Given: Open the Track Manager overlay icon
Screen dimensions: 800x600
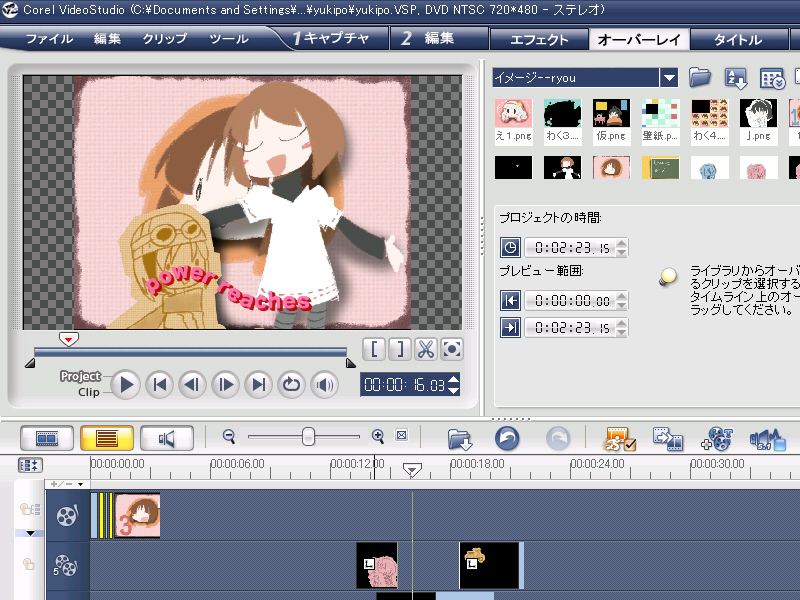Looking at the screenshot, I should [717, 439].
